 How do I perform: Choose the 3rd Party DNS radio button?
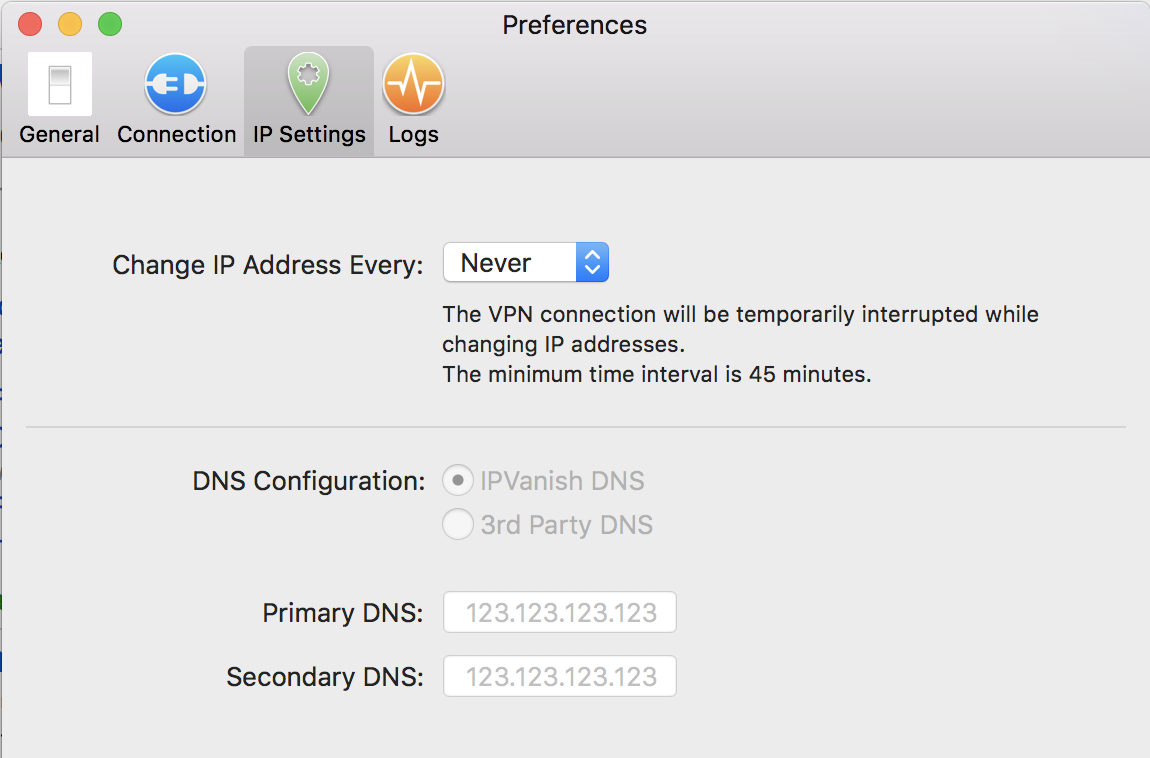(457, 524)
